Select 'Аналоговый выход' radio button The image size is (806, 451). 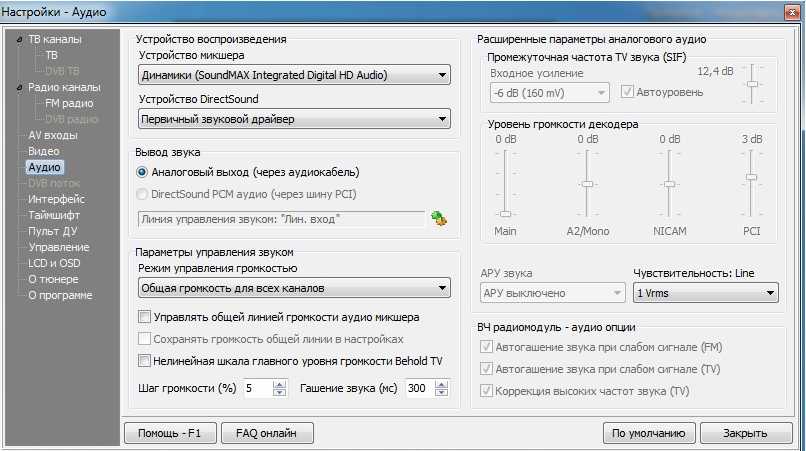pos(143,172)
